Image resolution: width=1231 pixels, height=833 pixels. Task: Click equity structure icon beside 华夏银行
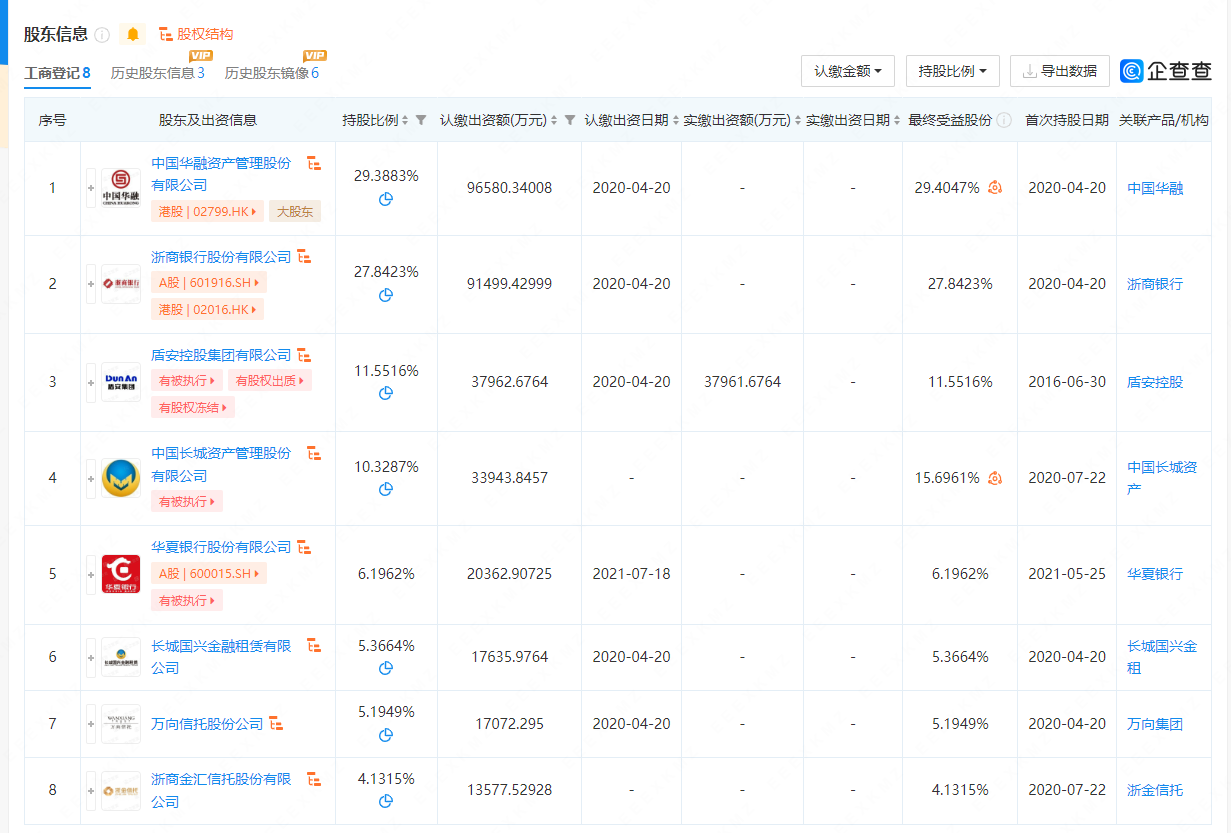point(304,547)
